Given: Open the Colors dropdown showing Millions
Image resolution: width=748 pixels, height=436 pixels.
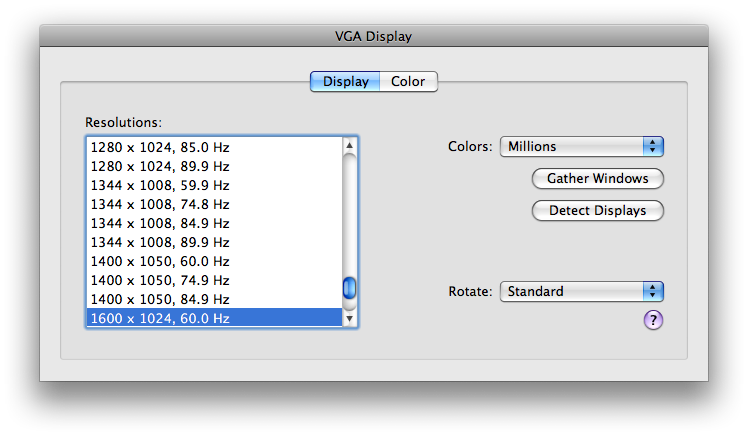Looking at the screenshot, I should click(x=582, y=146).
